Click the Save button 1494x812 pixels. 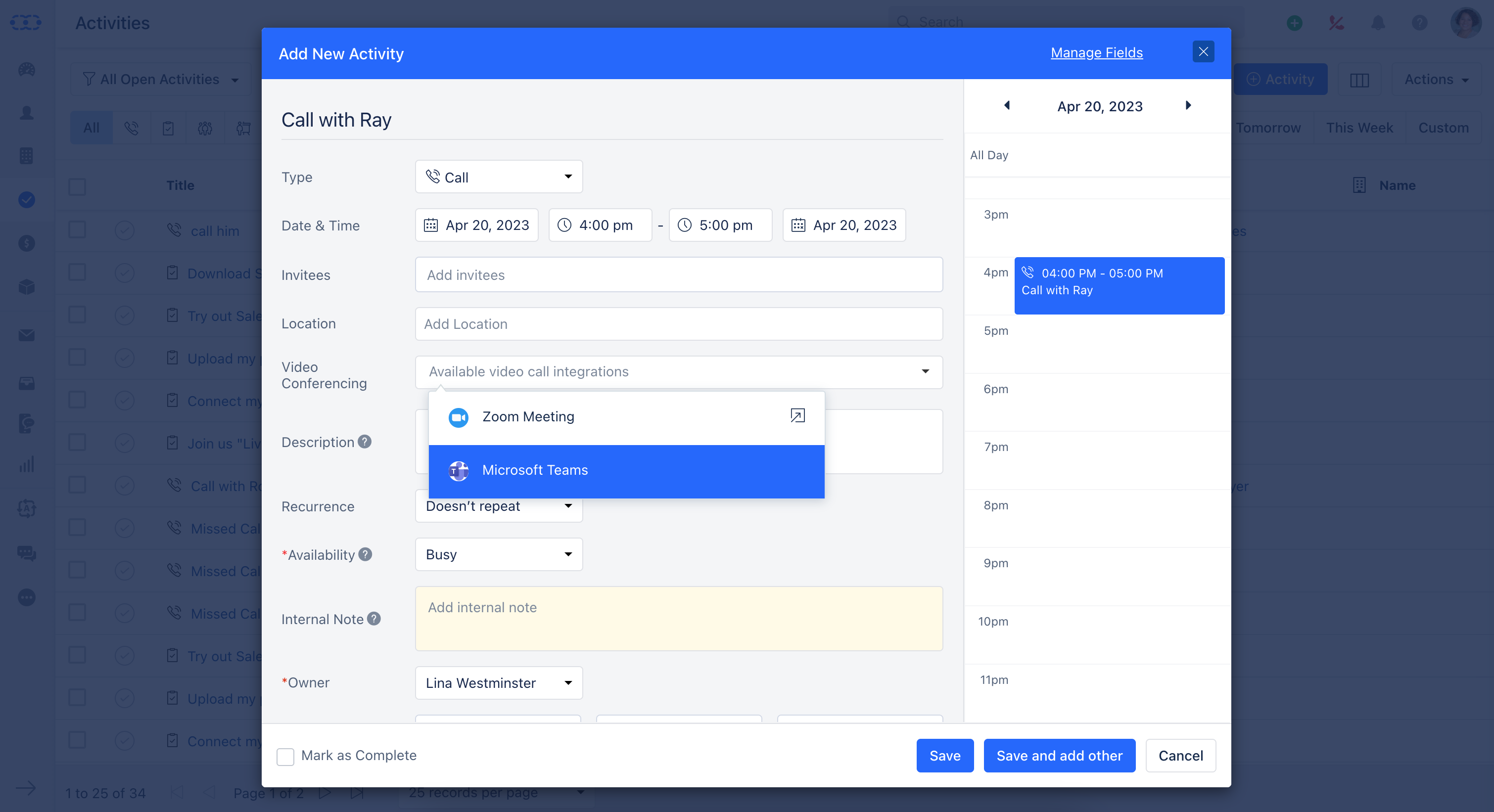pos(945,756)
